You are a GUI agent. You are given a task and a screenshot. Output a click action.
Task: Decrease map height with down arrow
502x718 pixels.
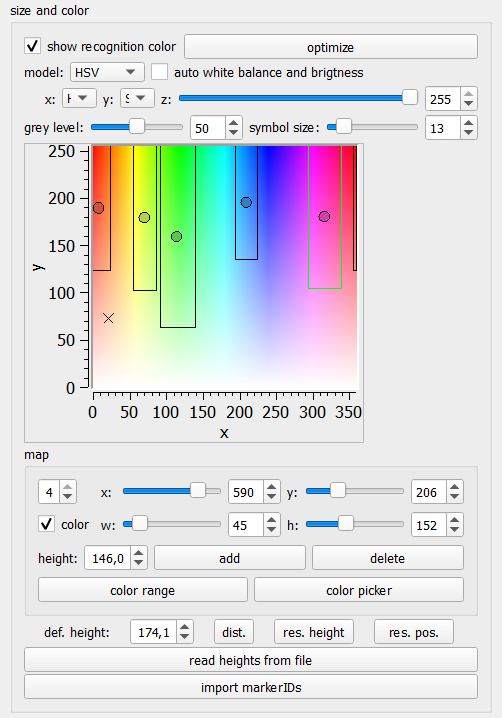[x=139, y=563]
